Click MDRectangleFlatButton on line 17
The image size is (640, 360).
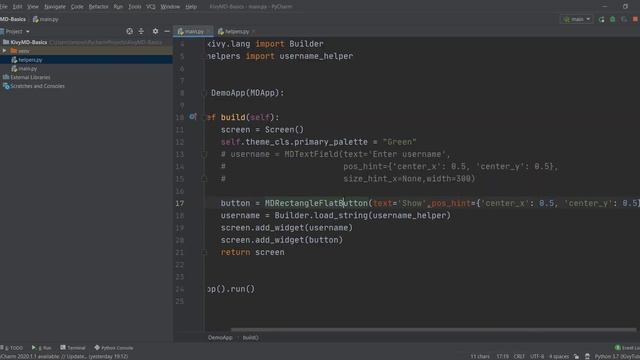click(x=316, y=203)
